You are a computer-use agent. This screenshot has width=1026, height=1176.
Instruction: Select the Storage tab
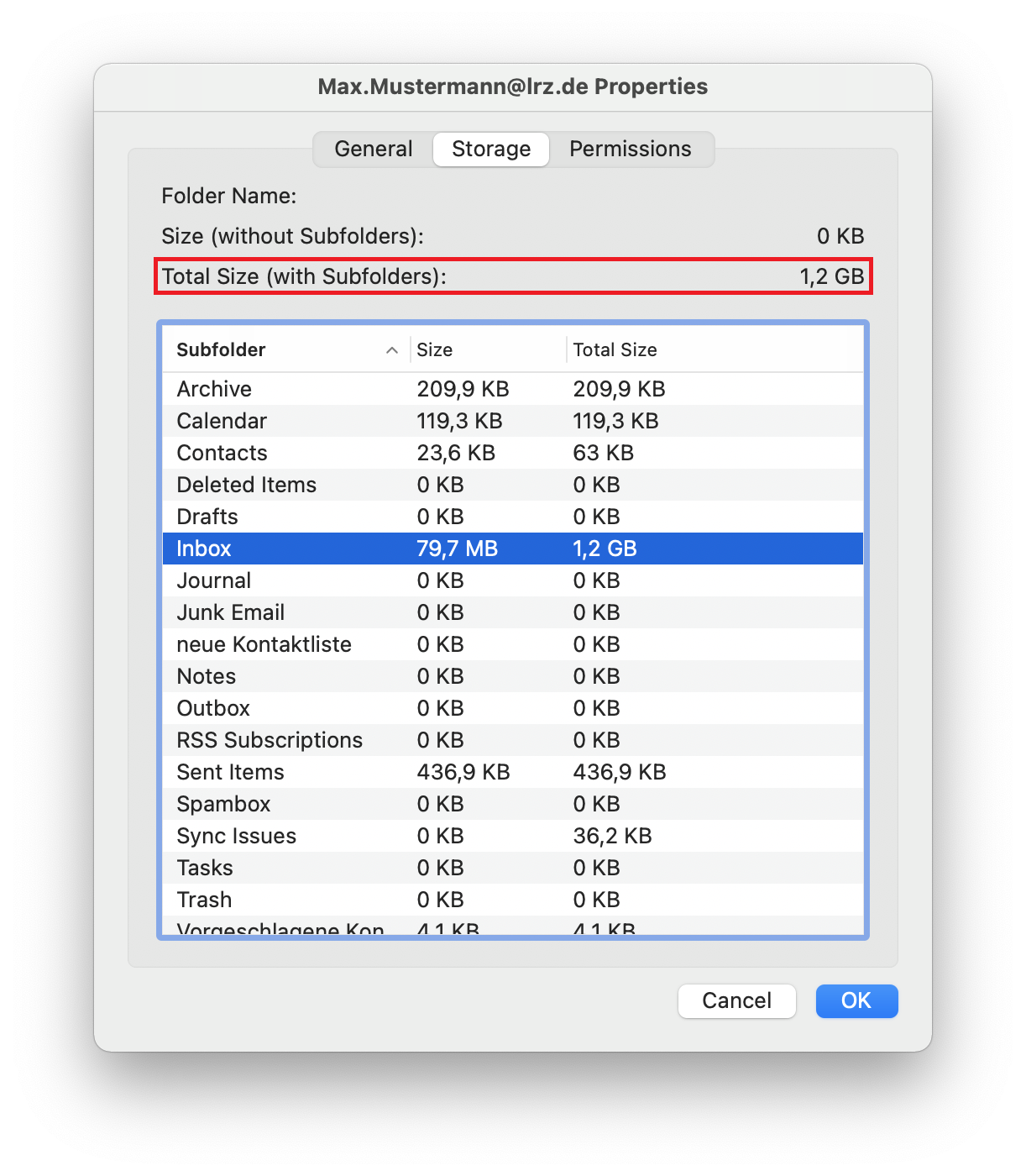point(490,149)
